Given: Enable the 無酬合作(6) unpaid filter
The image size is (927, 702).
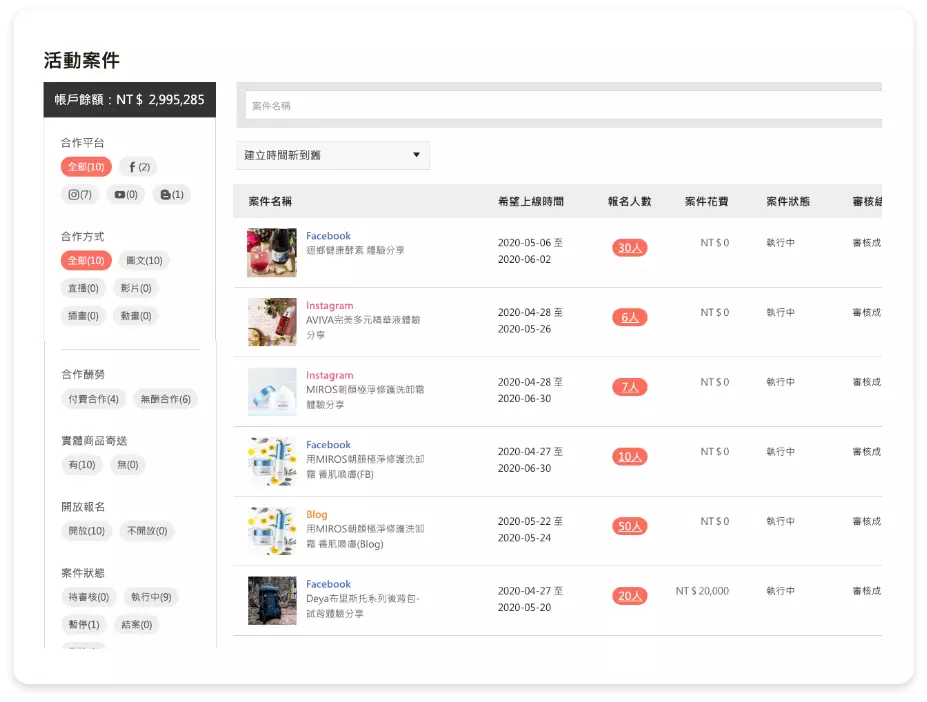Looking at the screenshot, I should click(163, 398).
